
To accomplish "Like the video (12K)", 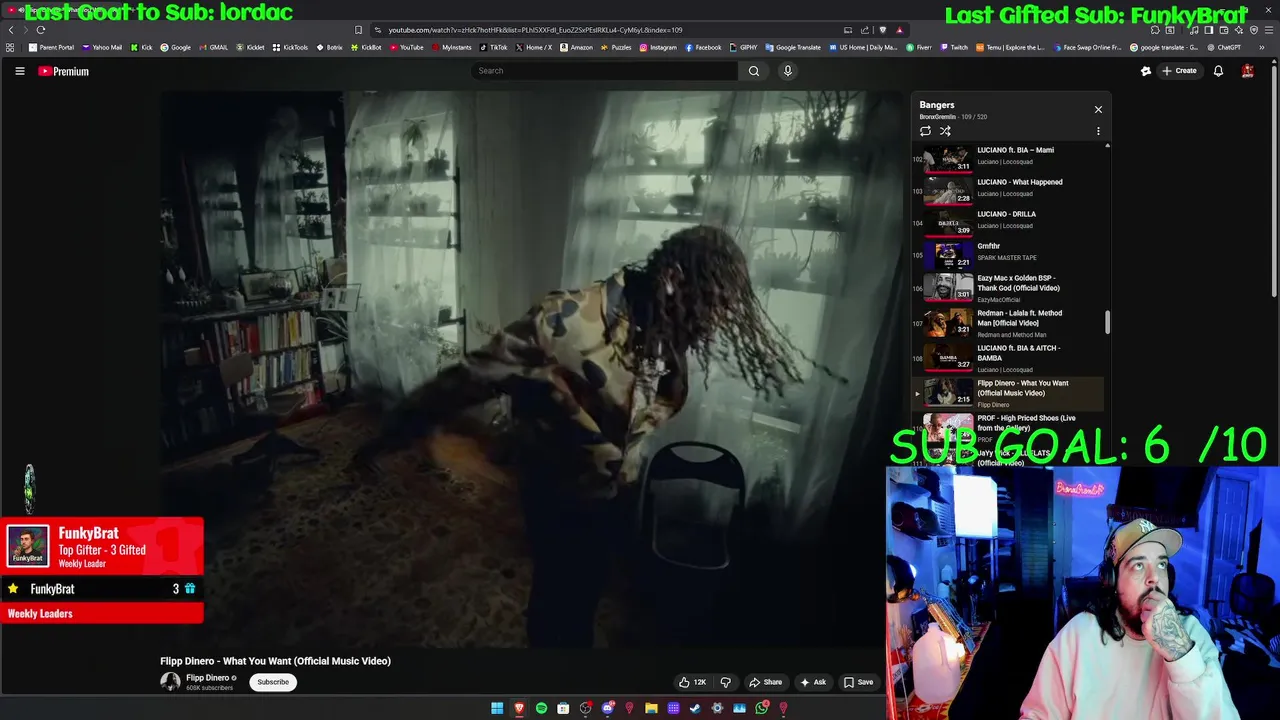I will (692, 682).
